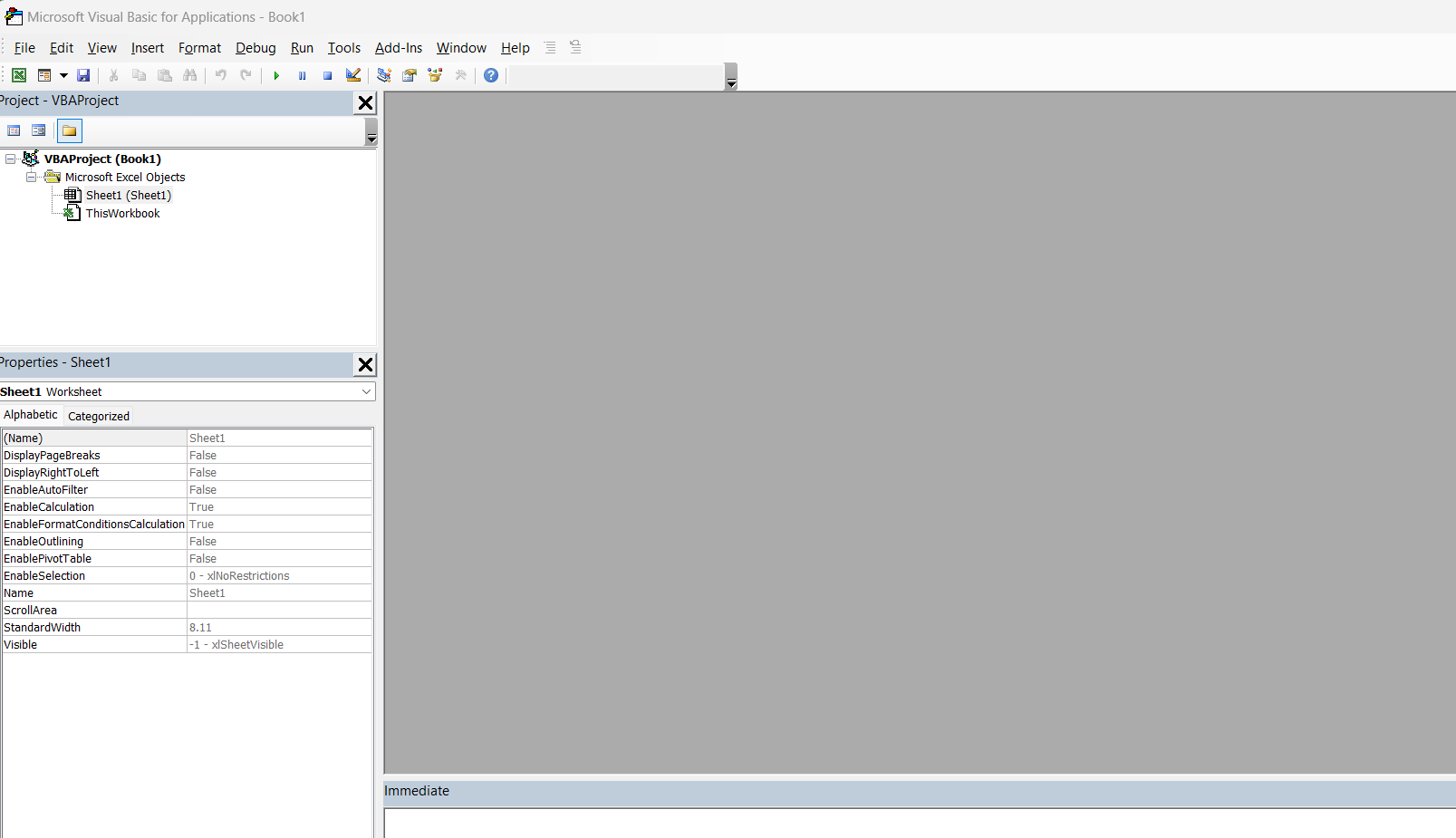Viewport: 1456px width, 838px height.
Task: Click the StandardWidth 8.11 value
Action: (279, 628)
